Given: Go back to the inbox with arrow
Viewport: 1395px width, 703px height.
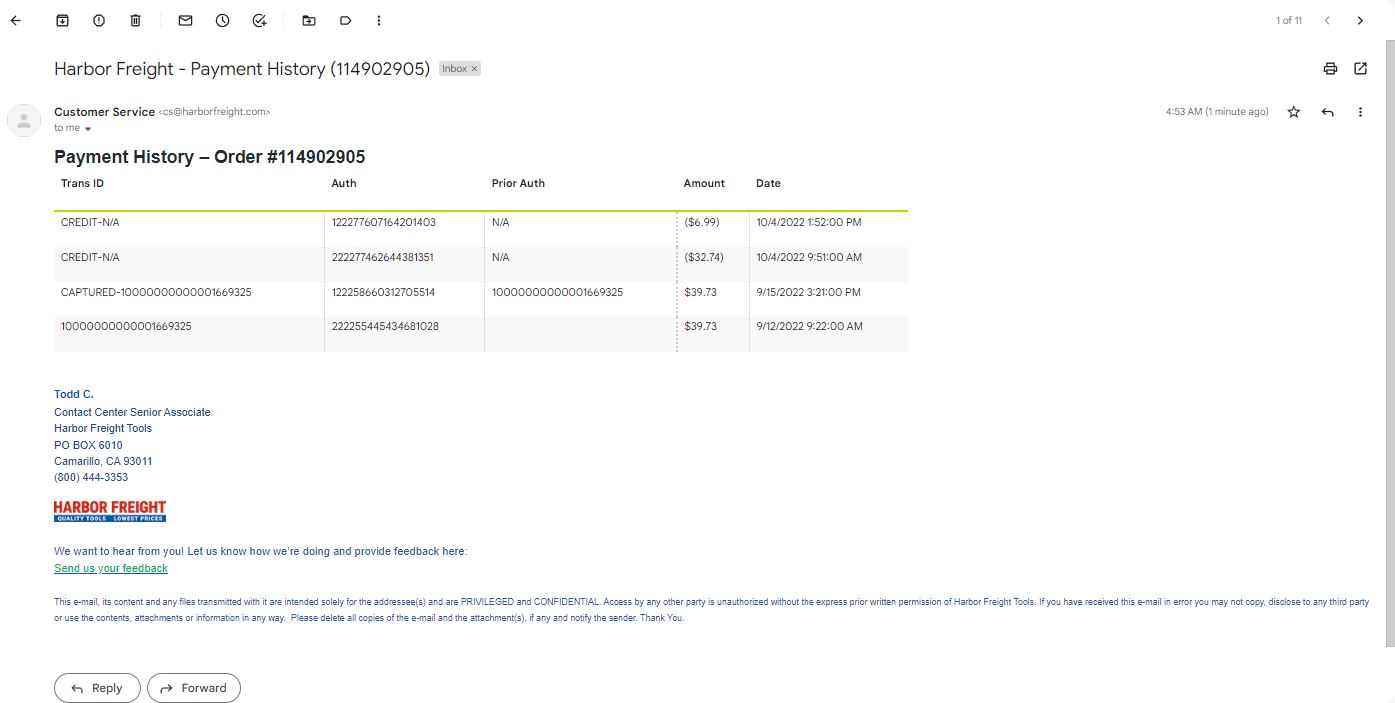Looking at the screenshot, I should pos(15,20).
